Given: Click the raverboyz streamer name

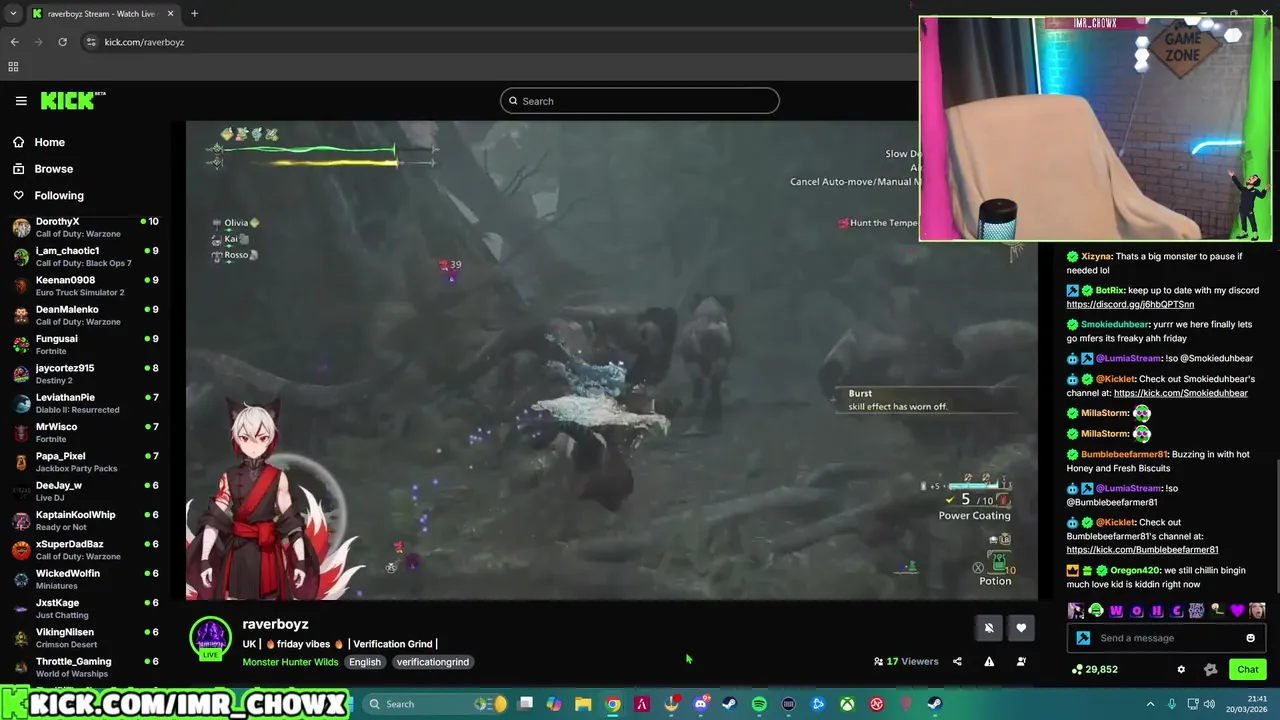Looking at the screenshot, I should pos(275,624).
